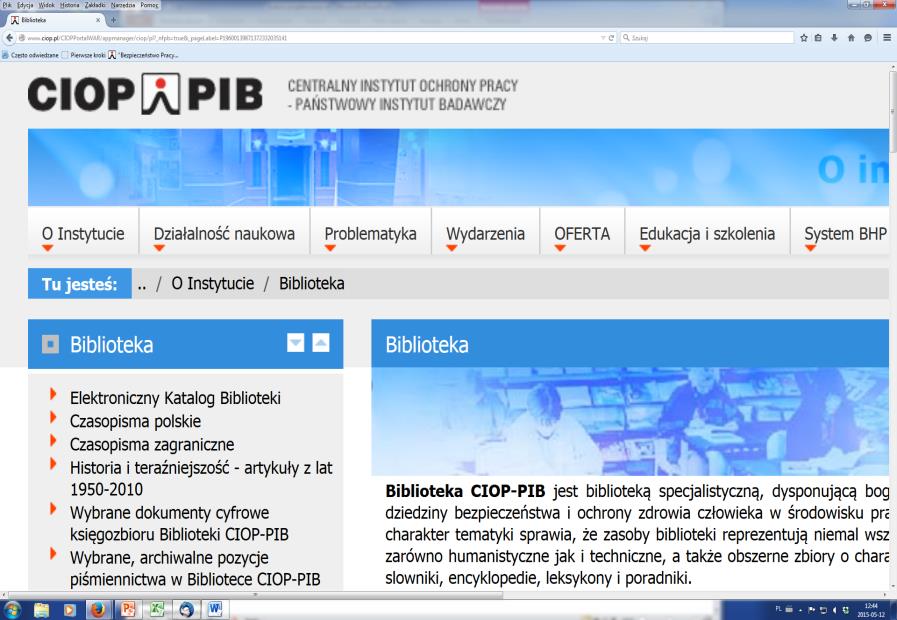Expand the Działalność naukowa navigation menu
The width and height of the screenshot is (897, 620).
pos(224,235)
